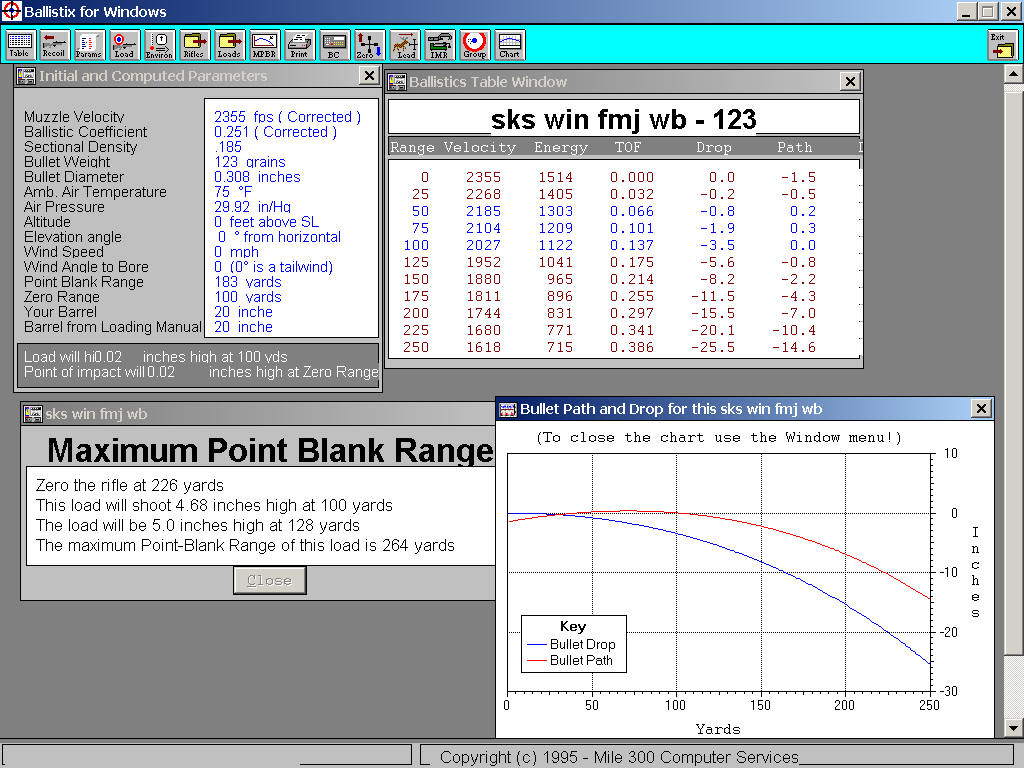Screen dimensions: 1024x768
Task: Open the BC calculator icon
Action: pos(334,45)
